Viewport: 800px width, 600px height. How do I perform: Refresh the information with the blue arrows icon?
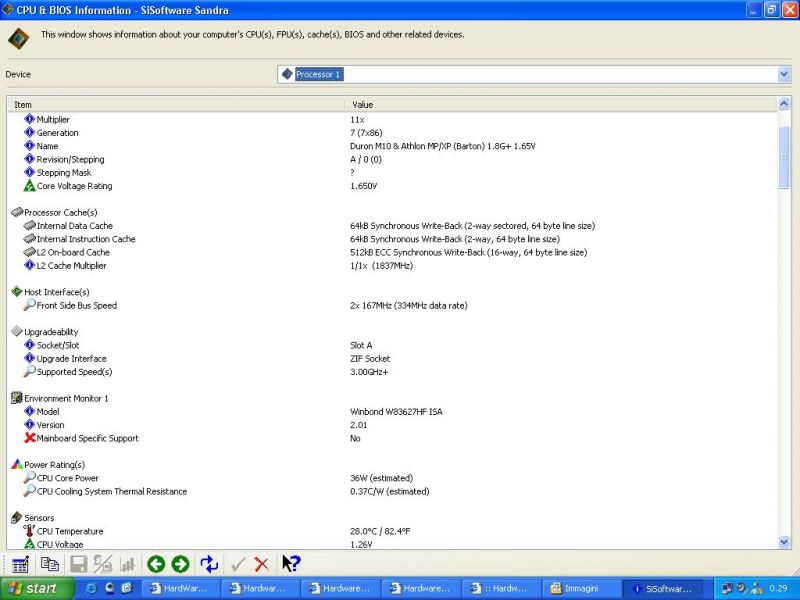(209, 564)
